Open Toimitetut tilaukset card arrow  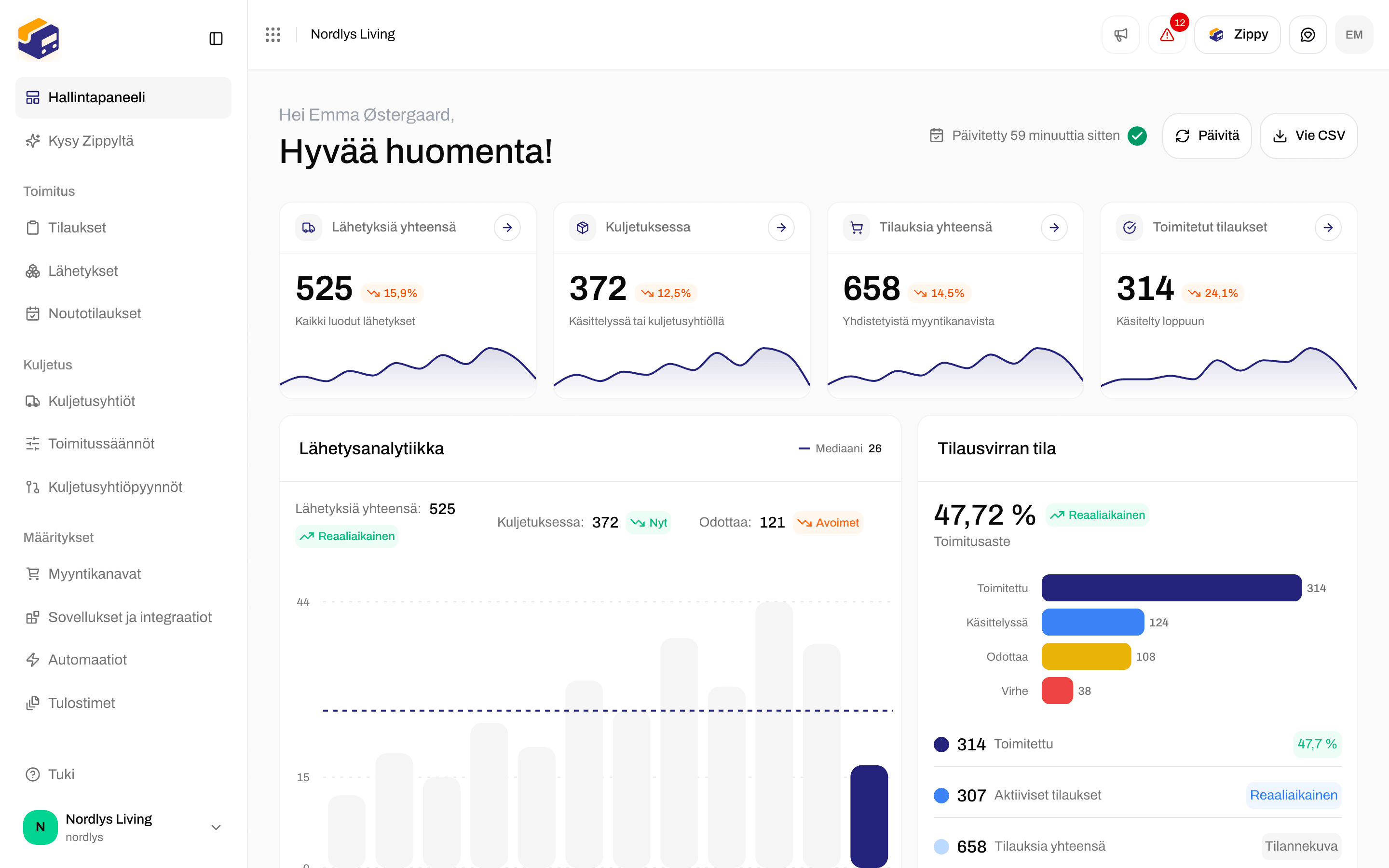pos(1328,228)
